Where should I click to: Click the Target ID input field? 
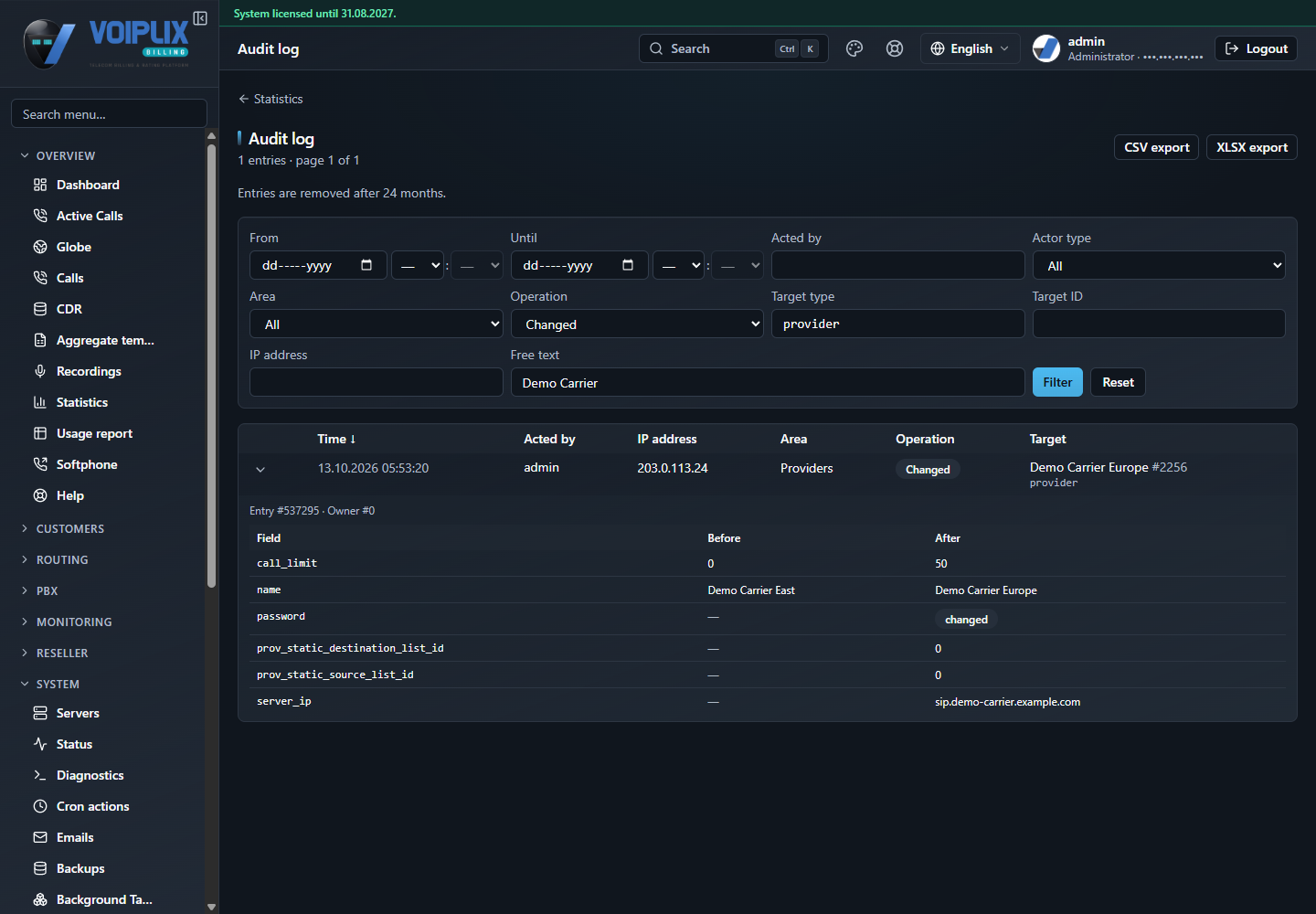[x=1159, y=324]
